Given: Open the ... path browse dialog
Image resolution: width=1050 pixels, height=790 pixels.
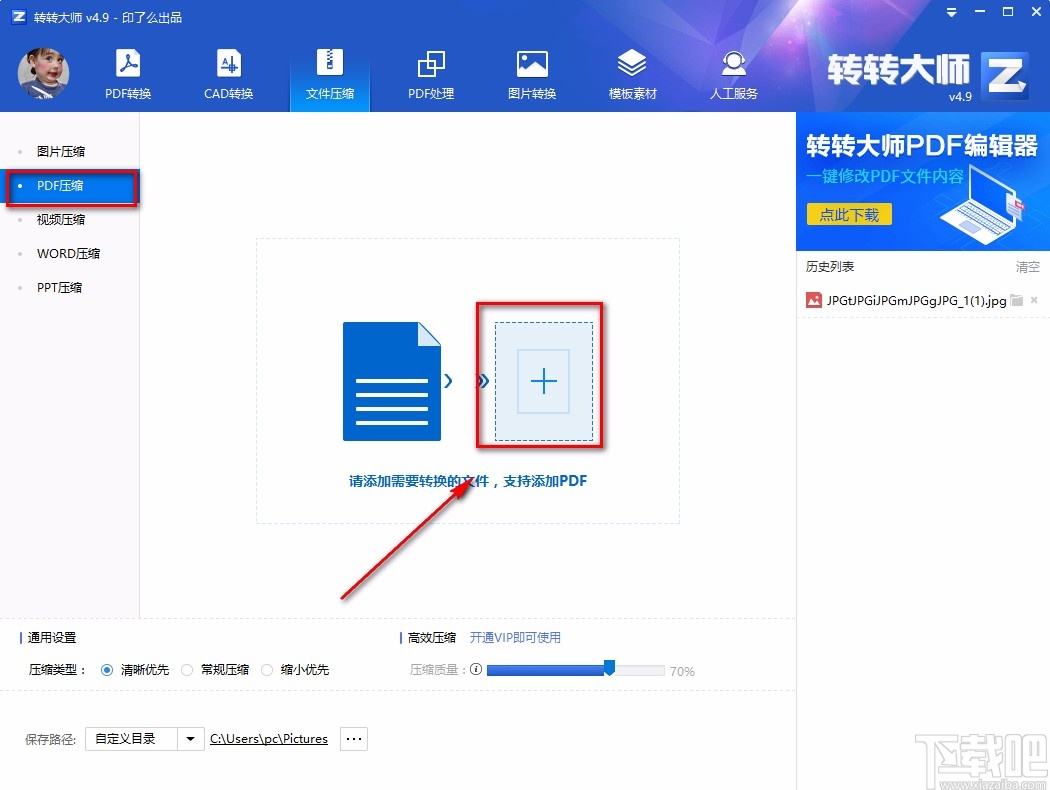Looking at the screenshot, I should [x=353, y=738].
